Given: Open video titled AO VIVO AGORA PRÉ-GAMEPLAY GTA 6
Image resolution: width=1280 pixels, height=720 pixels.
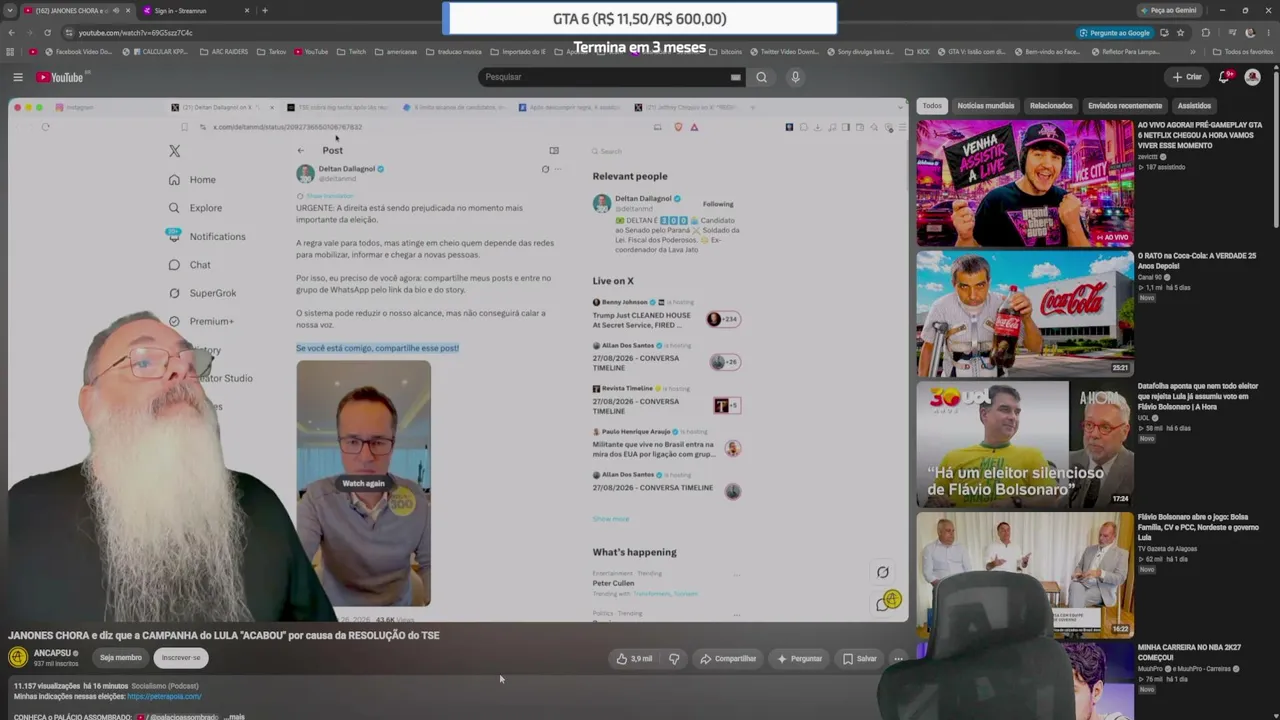Looking at the screenshot, I should point(1200,135).
